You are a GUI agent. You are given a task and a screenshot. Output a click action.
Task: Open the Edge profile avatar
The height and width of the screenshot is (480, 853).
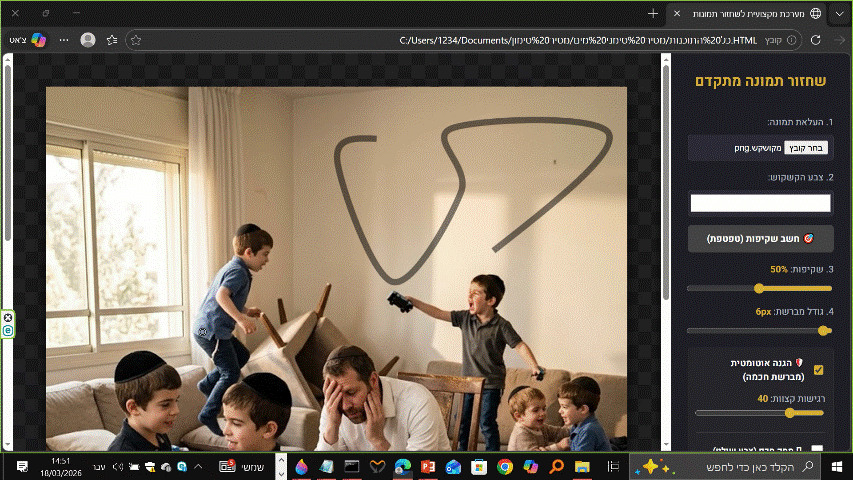88,40
